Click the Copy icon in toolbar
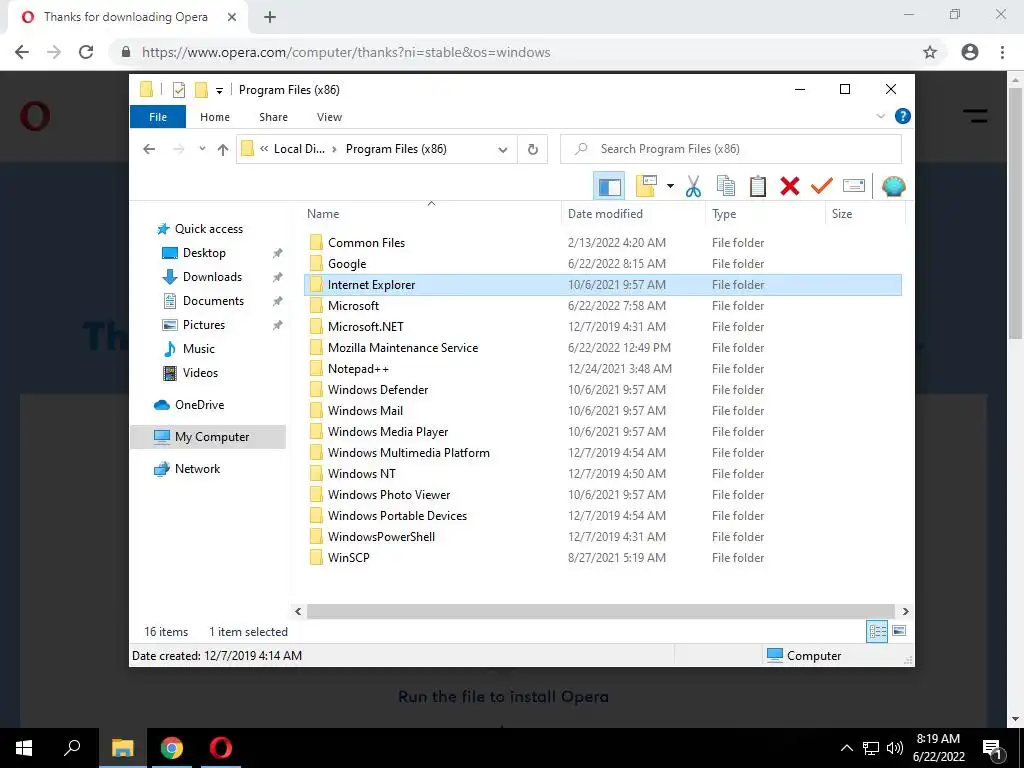 click(x=726, y=186)
